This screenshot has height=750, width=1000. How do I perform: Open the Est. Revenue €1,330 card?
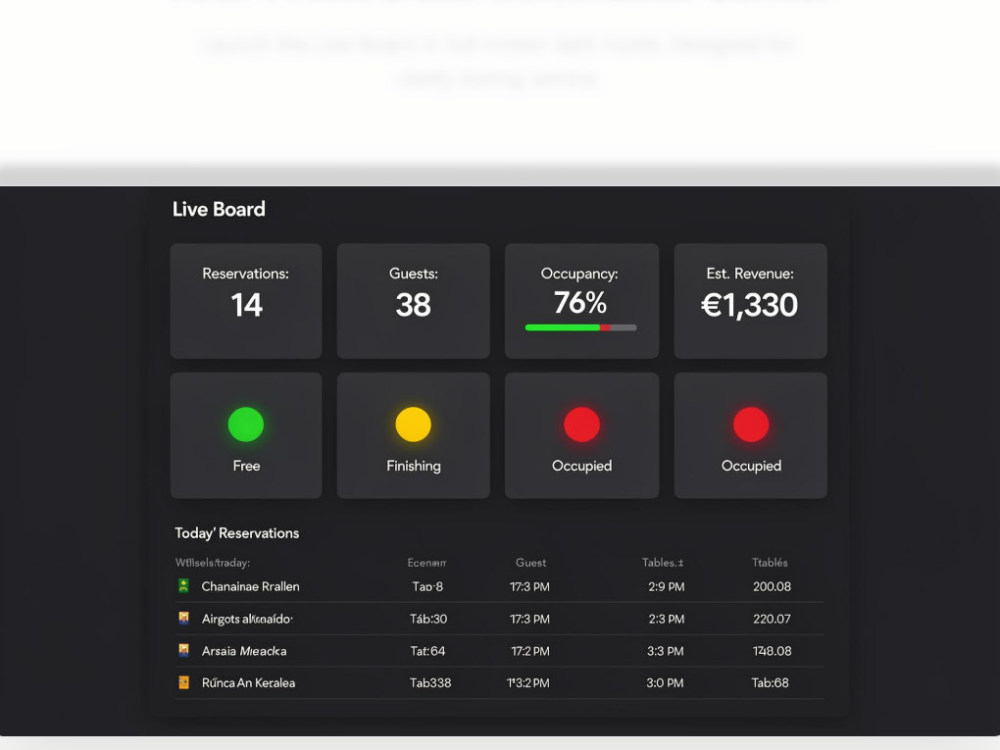[x=751, y=300]
